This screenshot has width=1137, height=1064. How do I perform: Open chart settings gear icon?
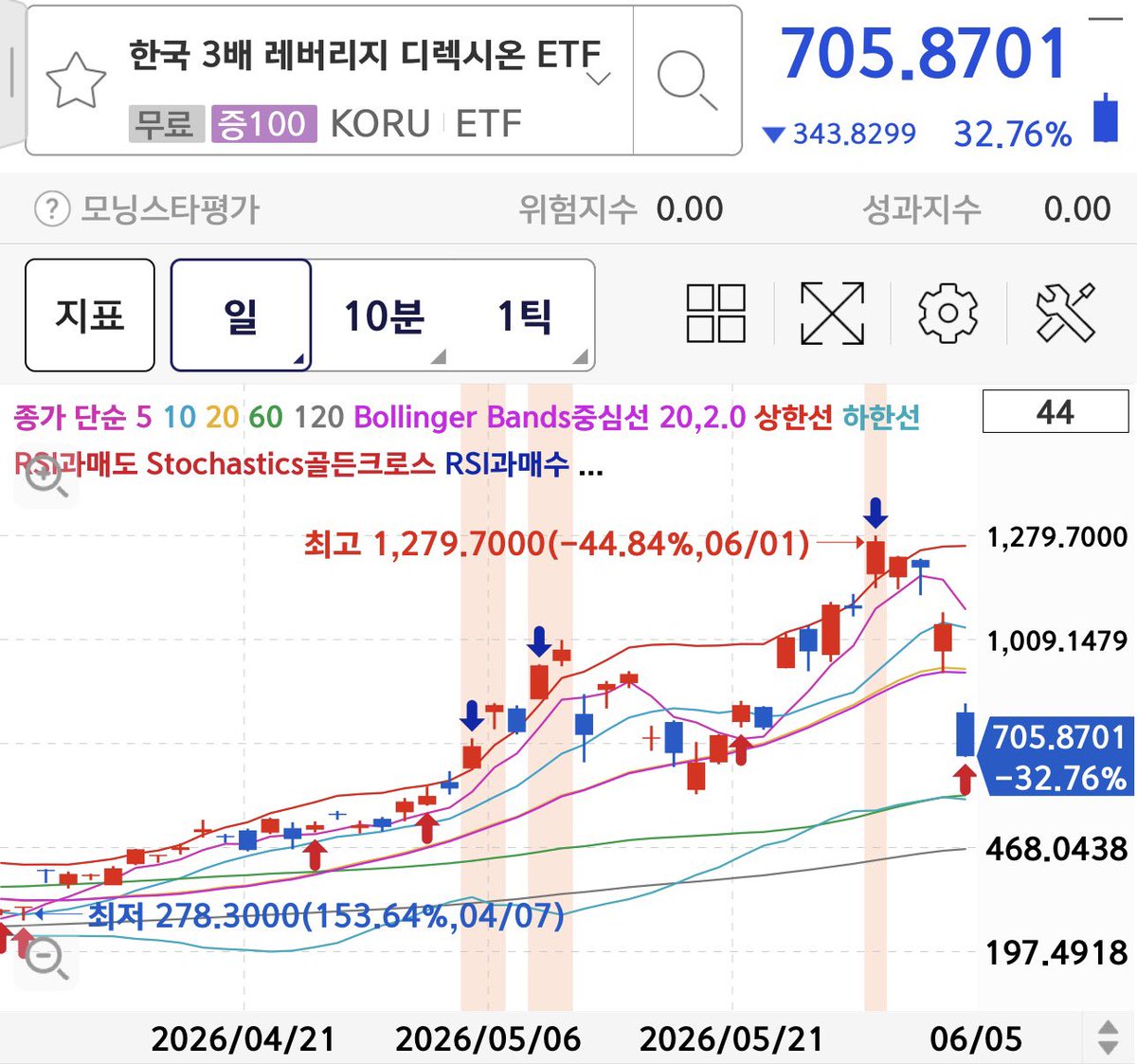click(x=947, y=313)
